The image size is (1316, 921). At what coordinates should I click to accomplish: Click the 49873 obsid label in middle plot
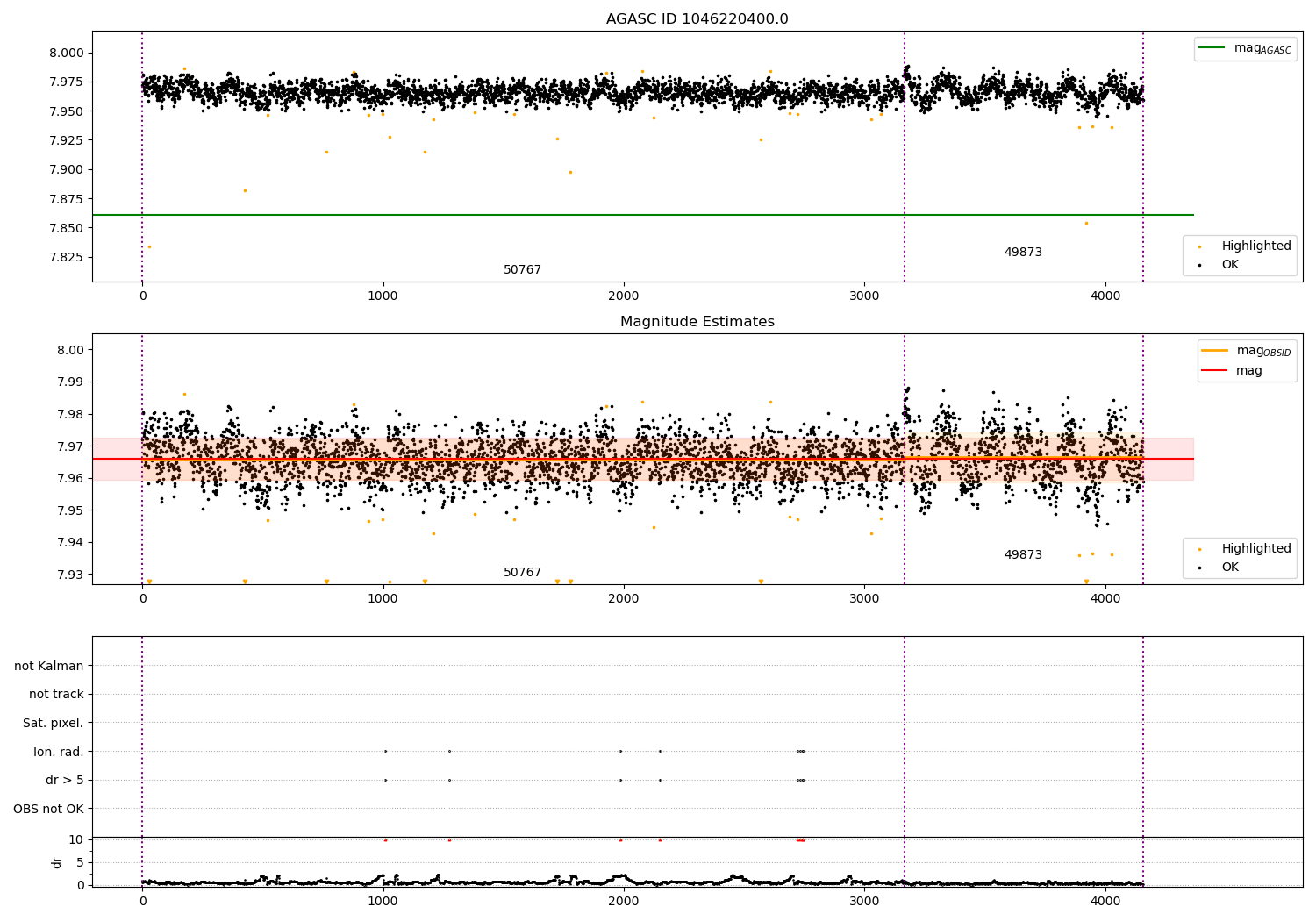coord(1023,555)
